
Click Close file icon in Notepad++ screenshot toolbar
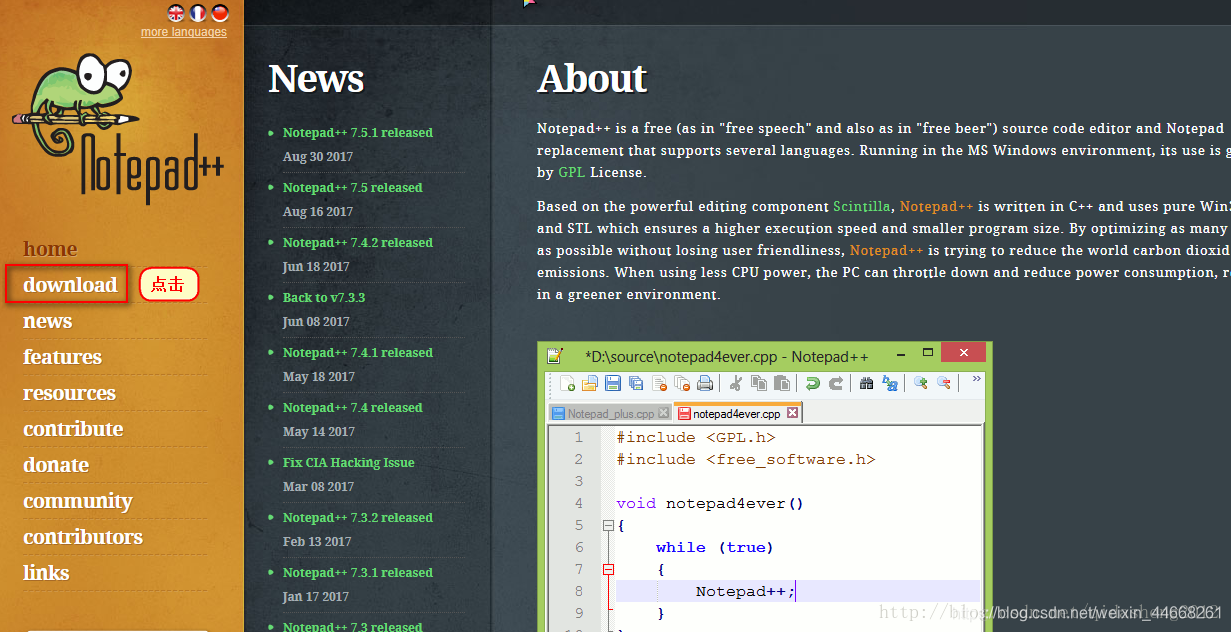click(x=659, y=383)
